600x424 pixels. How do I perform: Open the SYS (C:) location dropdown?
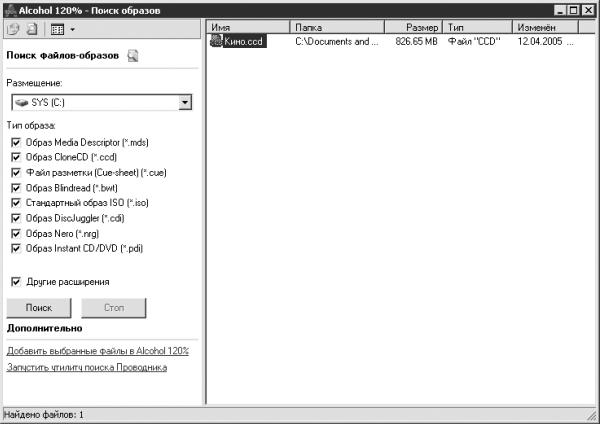[x=185, y=102]
